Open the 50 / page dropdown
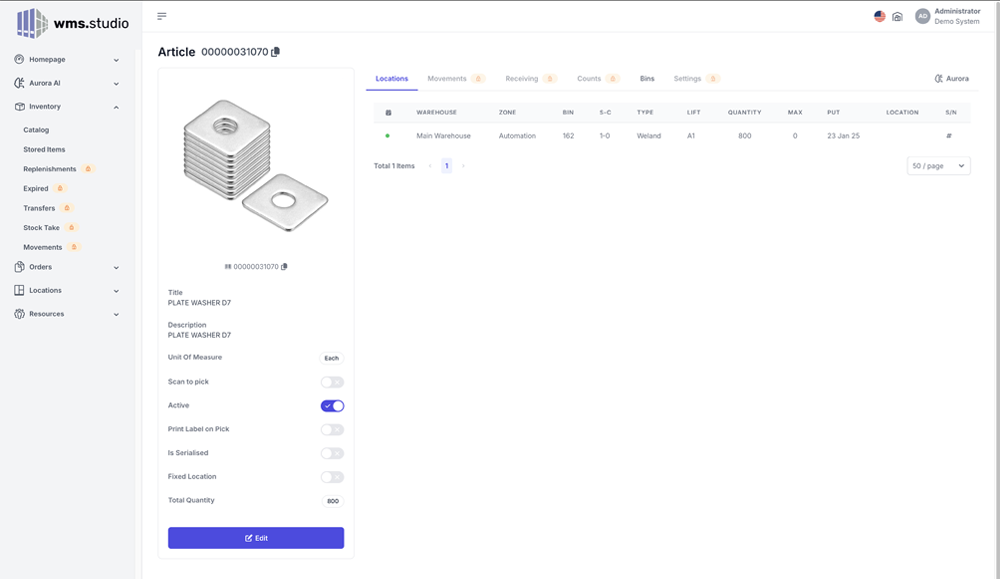Image resolution: width=1000 pixels, height=579 pixels. [x=938, y=166]
